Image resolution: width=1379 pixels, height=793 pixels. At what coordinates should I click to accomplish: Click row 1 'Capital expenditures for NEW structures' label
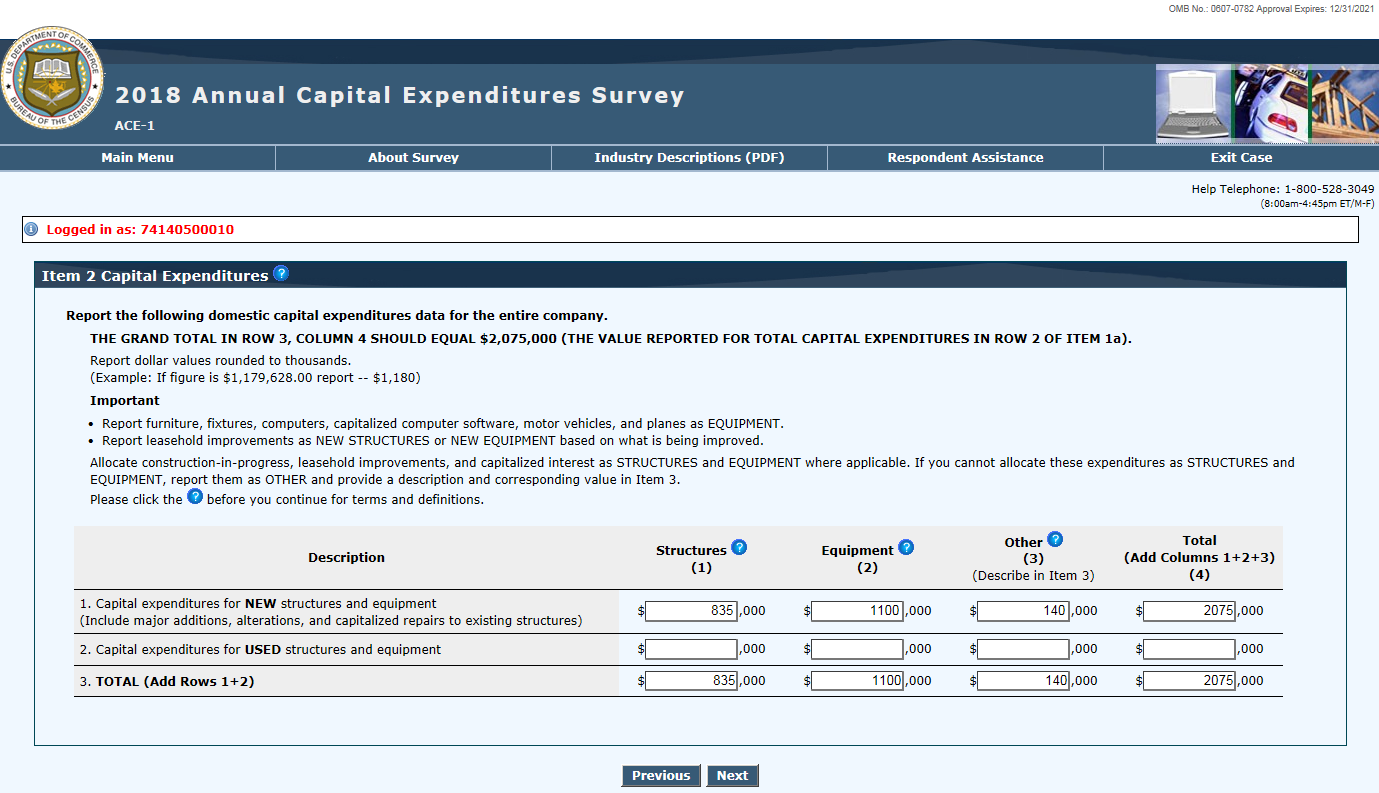point(331,612)
